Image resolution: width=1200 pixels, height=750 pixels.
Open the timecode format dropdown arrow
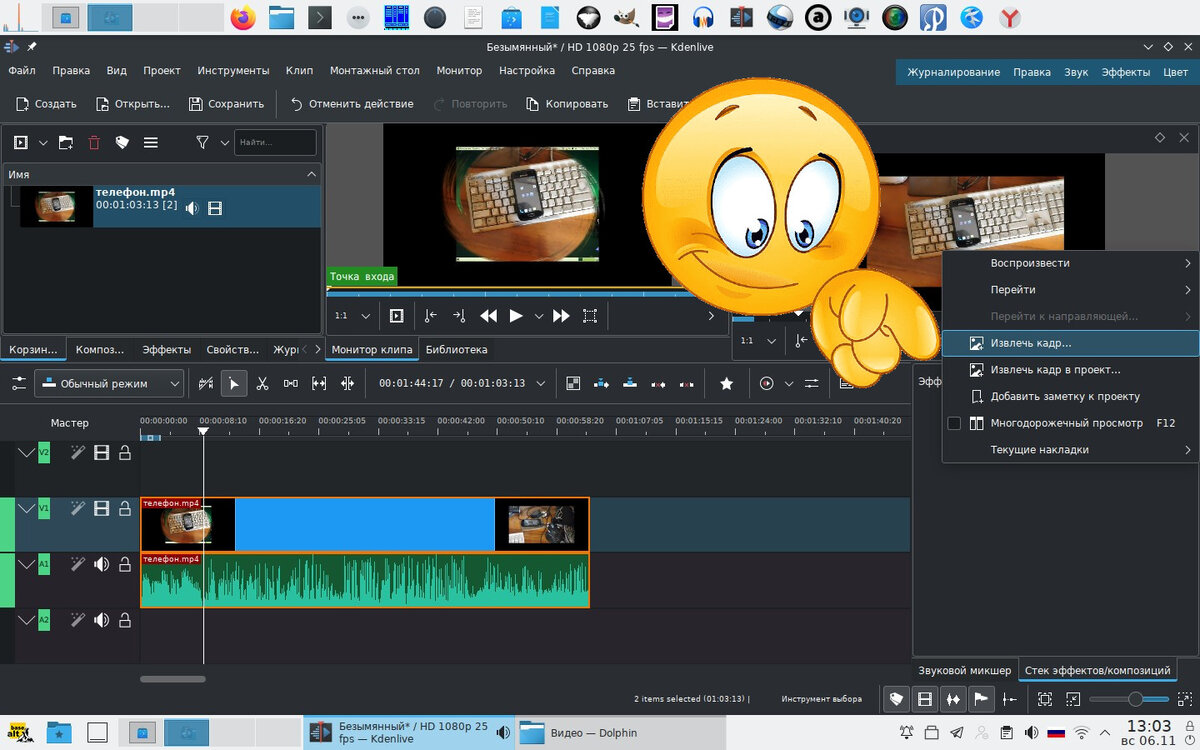[x=541, y=383]
